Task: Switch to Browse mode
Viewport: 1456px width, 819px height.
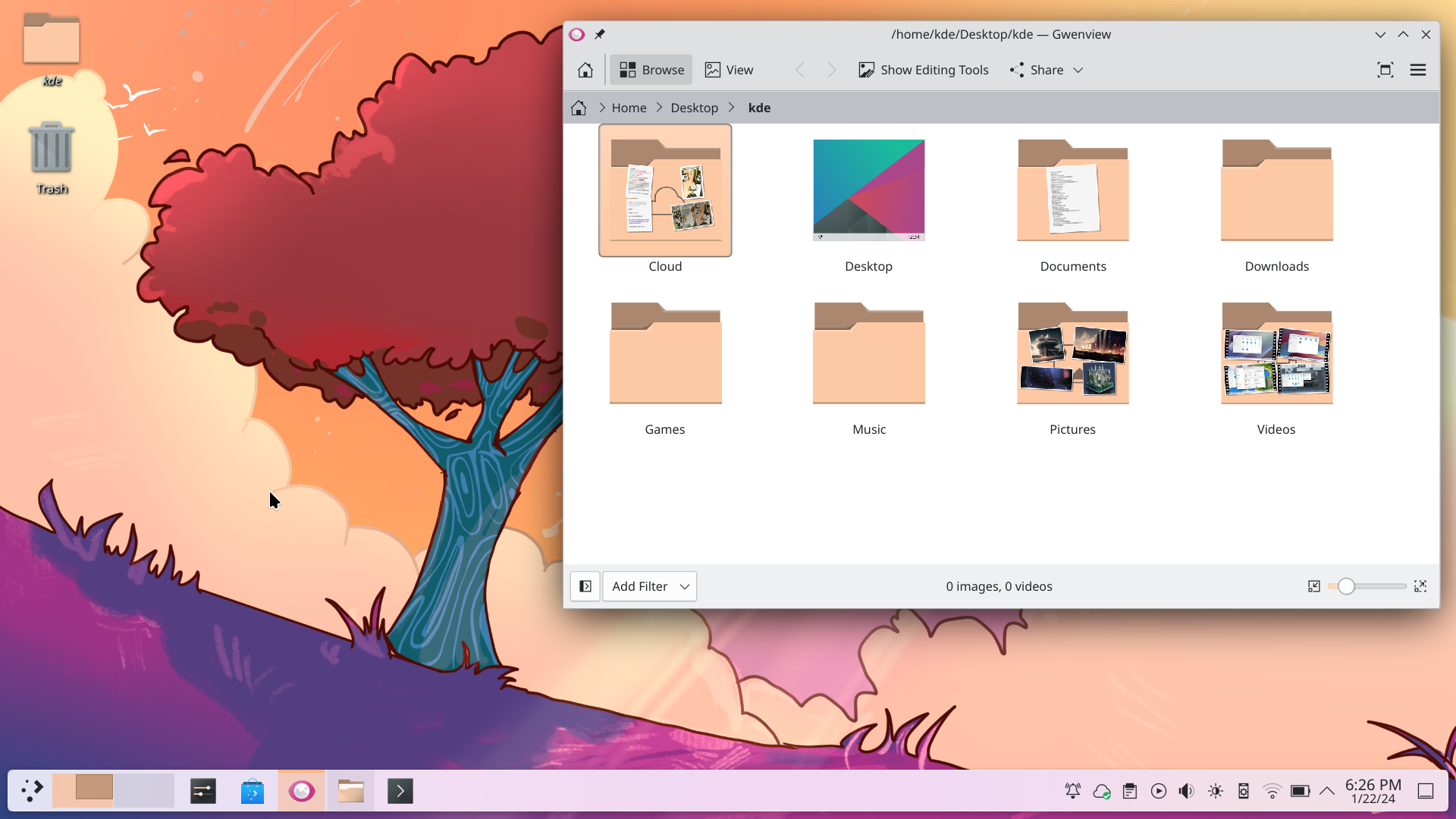Action: pos(651,70)
